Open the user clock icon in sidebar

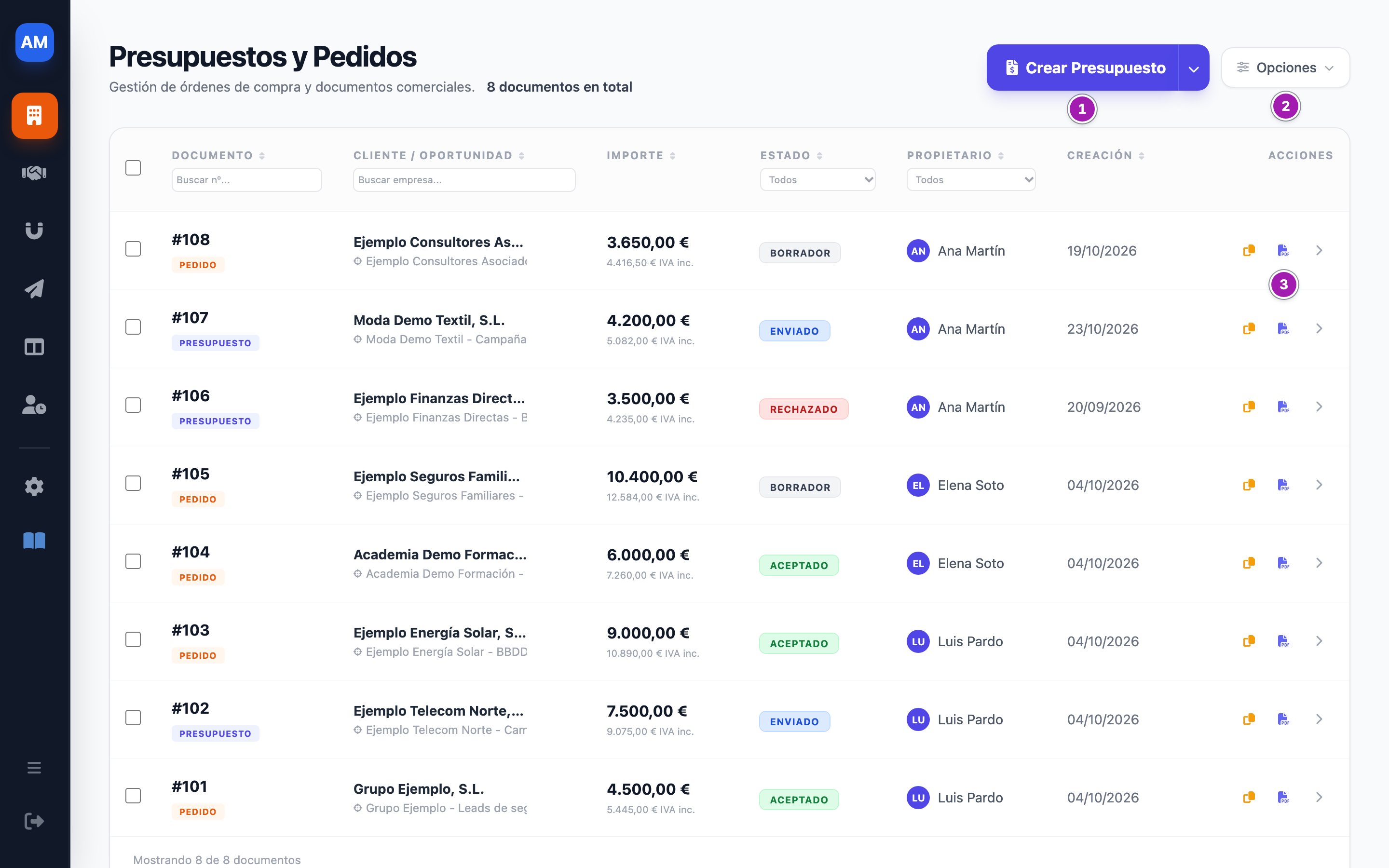click(34, 405)
